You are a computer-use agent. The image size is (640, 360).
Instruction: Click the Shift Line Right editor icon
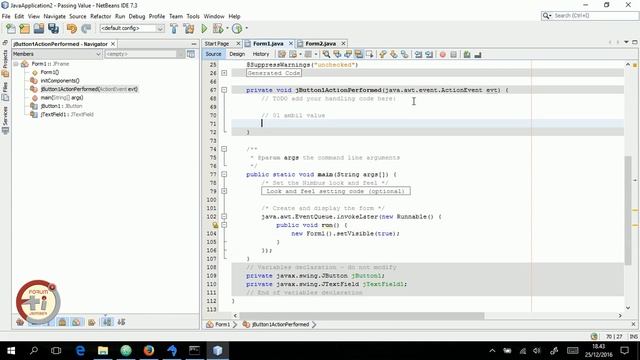[429, 54]
